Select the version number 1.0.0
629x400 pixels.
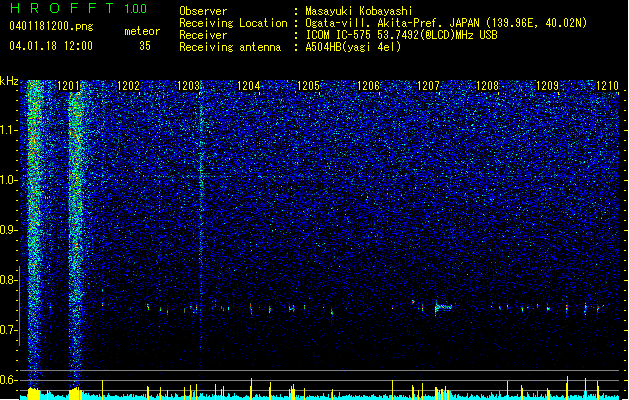[136, 9]
